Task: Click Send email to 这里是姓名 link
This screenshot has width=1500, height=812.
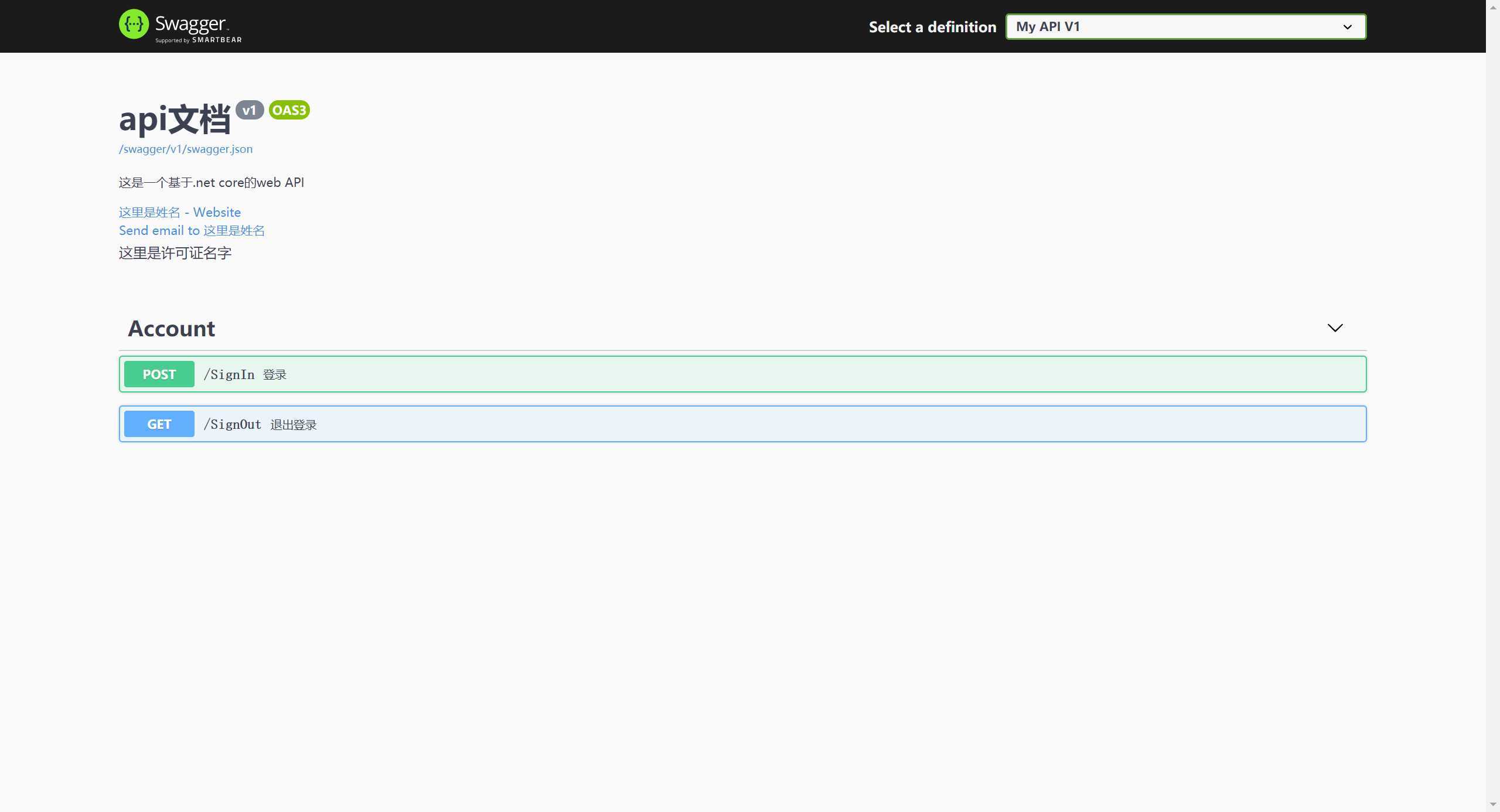Action: tap(192, 230)
